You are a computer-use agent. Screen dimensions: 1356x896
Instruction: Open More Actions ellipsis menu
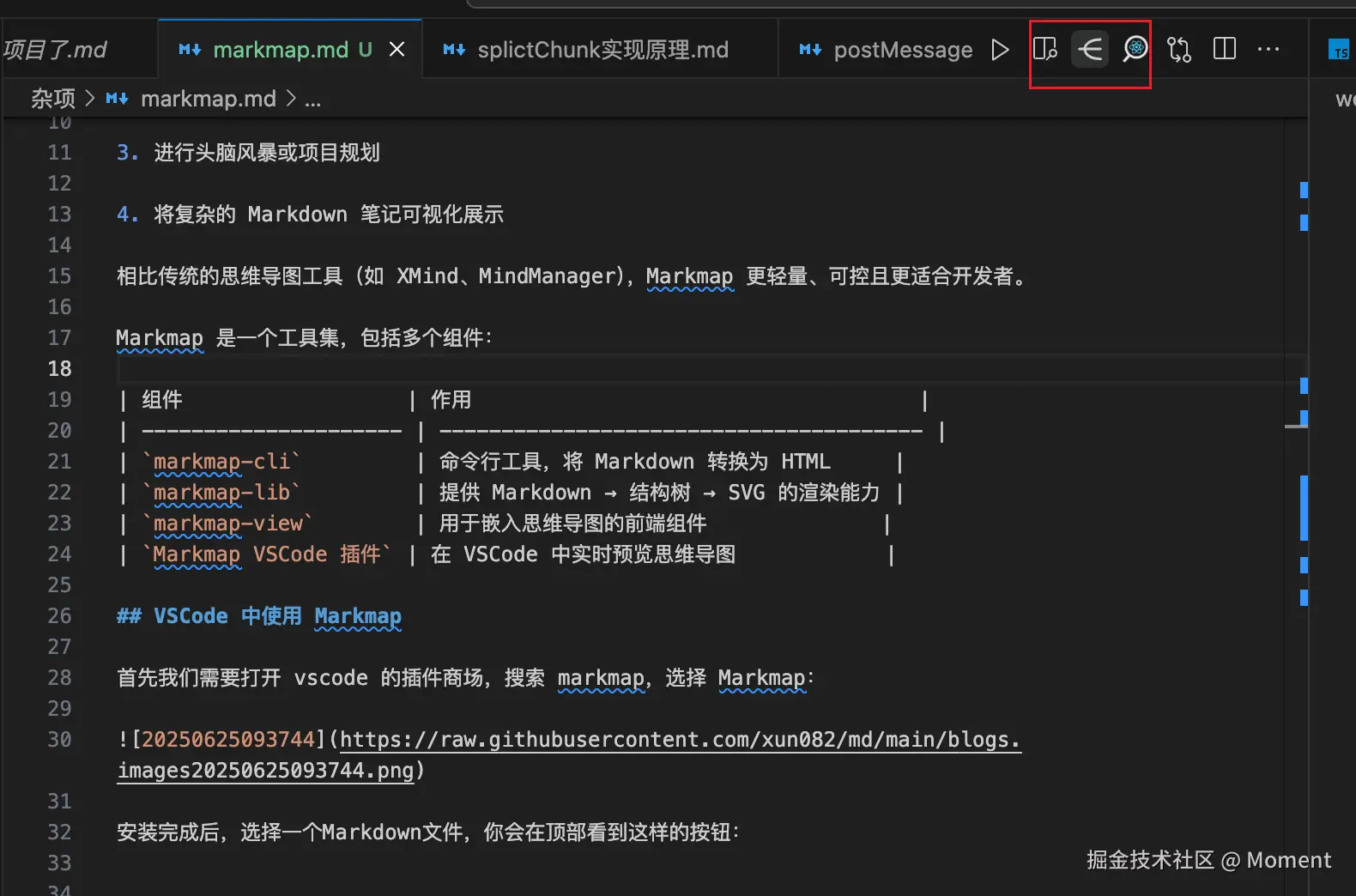coord(1268,50)
